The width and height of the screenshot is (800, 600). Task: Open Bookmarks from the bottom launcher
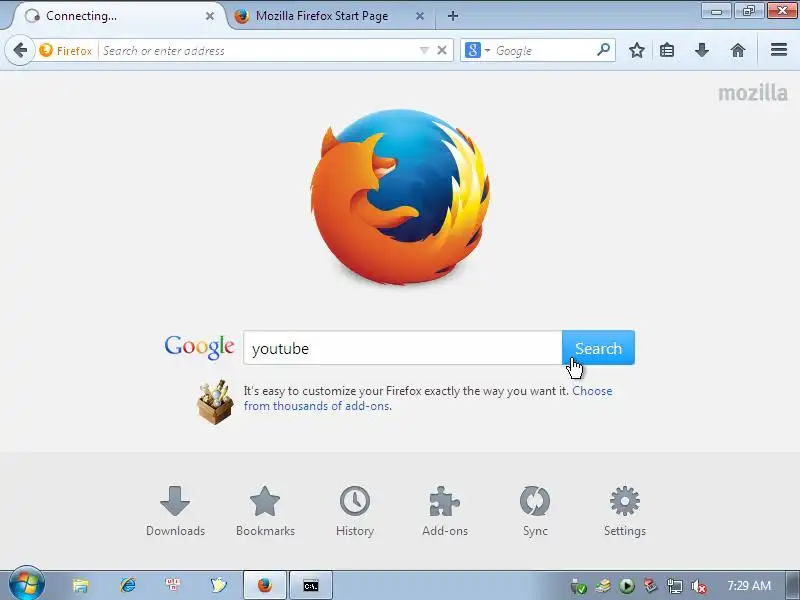pyautogui.click(x=265, y=511)
